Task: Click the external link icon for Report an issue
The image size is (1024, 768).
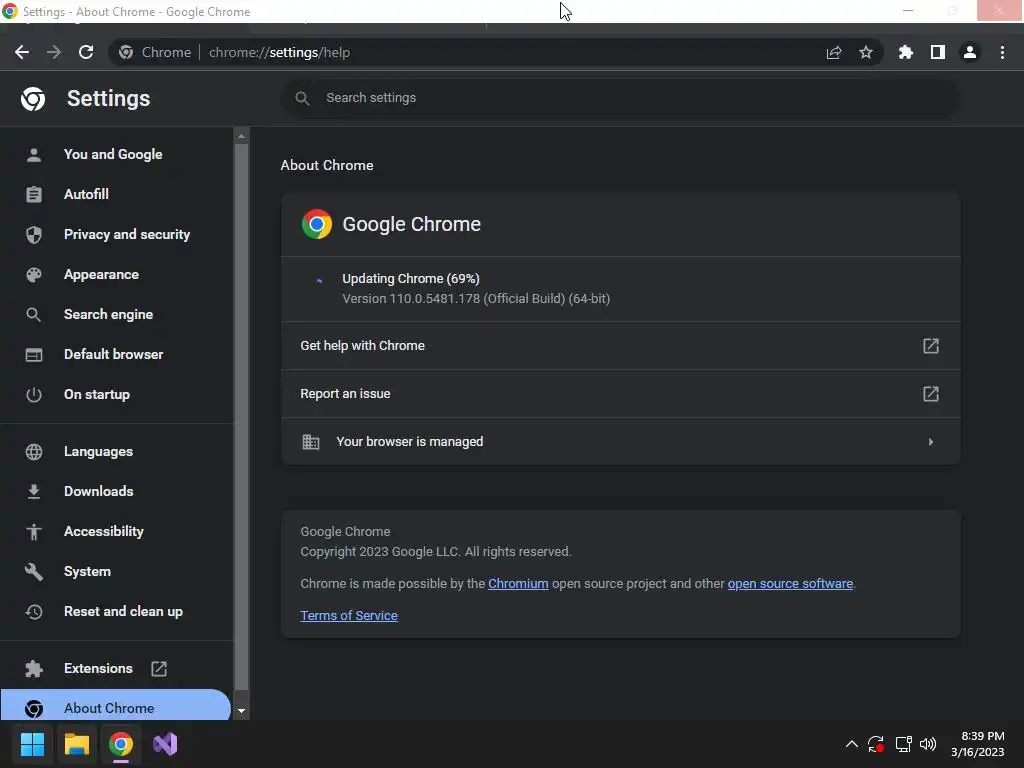Action: pos(931,394)
